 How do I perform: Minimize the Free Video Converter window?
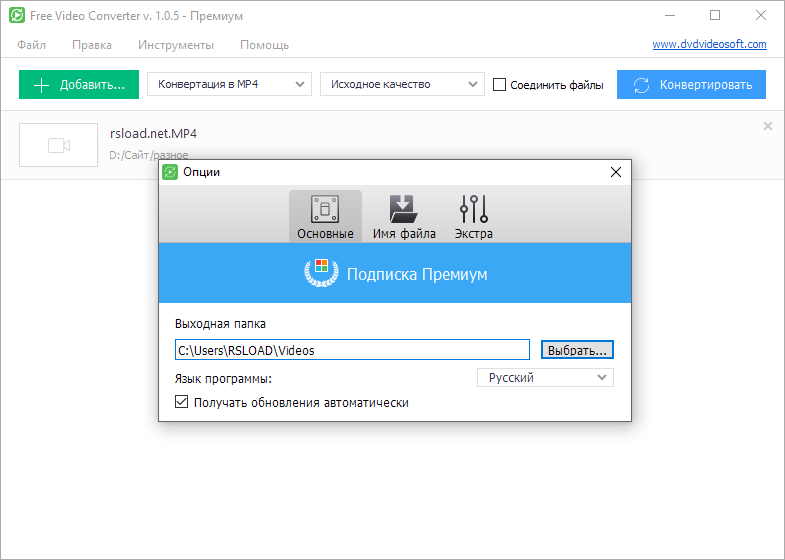pos(669,16)
